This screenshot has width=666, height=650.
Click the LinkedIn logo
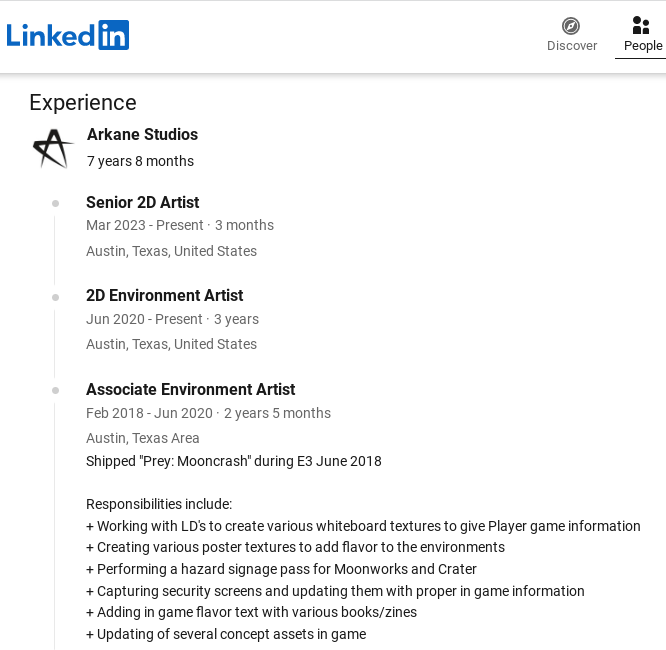pyautogui.click(x=68, y=36)
